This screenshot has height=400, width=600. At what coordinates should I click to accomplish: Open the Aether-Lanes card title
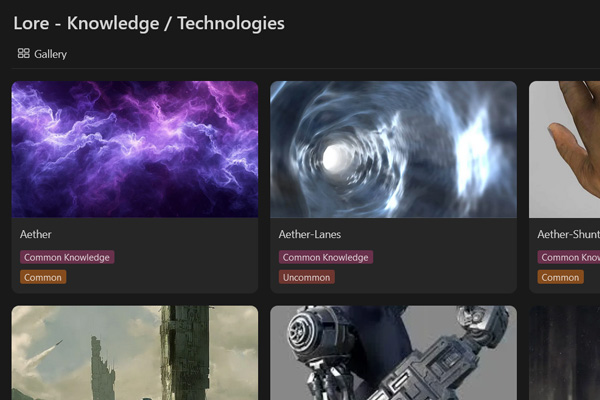pos(310,234)
